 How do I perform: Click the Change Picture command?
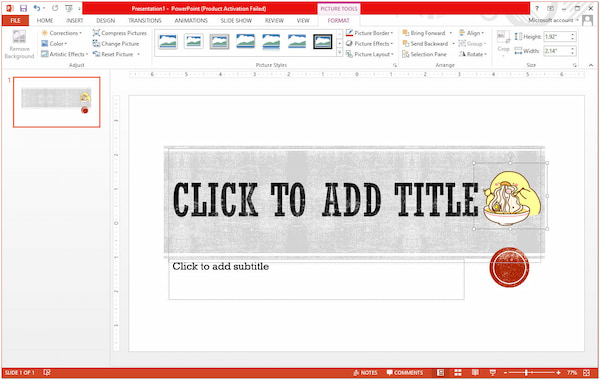tap(116, 44)
